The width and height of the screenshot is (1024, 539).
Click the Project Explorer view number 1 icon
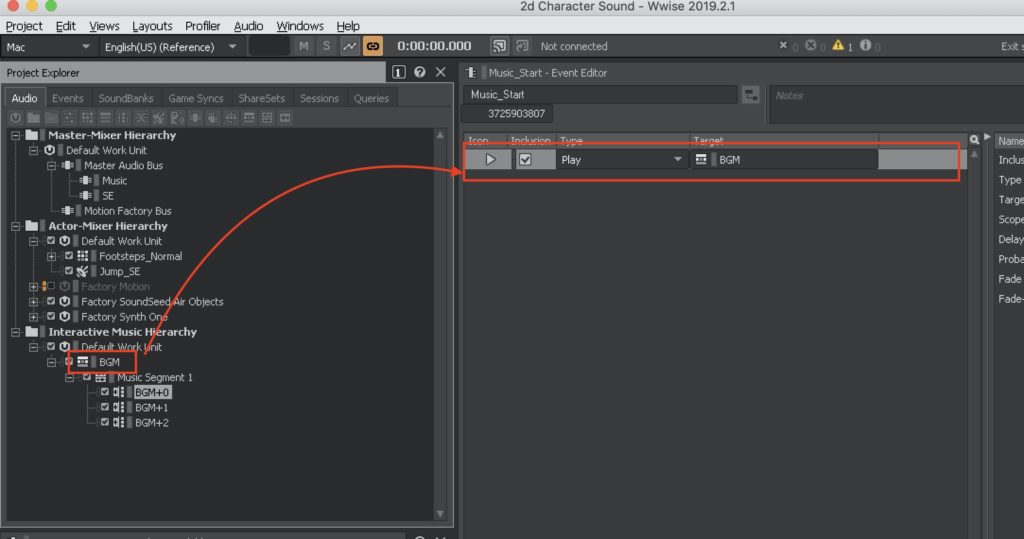(398, 72)
